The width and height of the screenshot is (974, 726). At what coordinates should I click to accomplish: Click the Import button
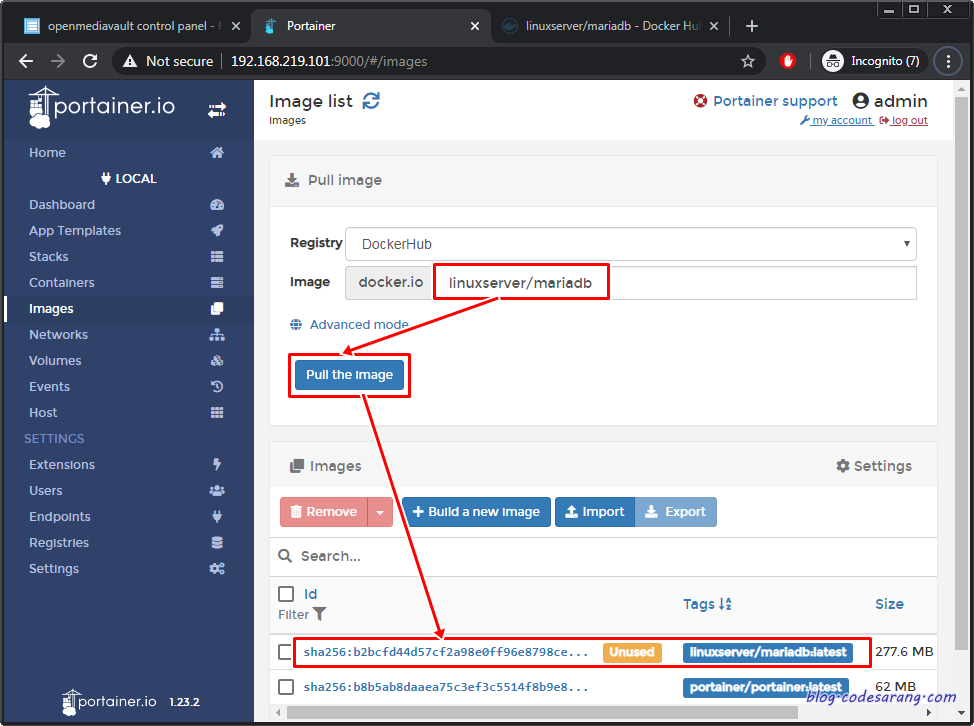click(594, 512)
